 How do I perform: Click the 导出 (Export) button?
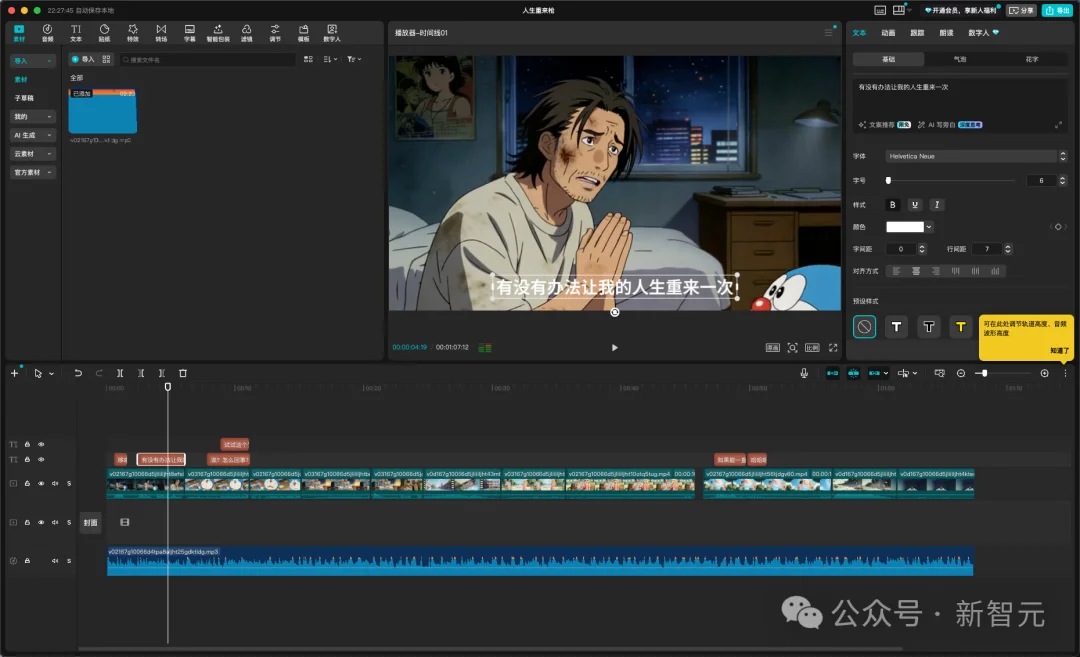[1056, 10]
